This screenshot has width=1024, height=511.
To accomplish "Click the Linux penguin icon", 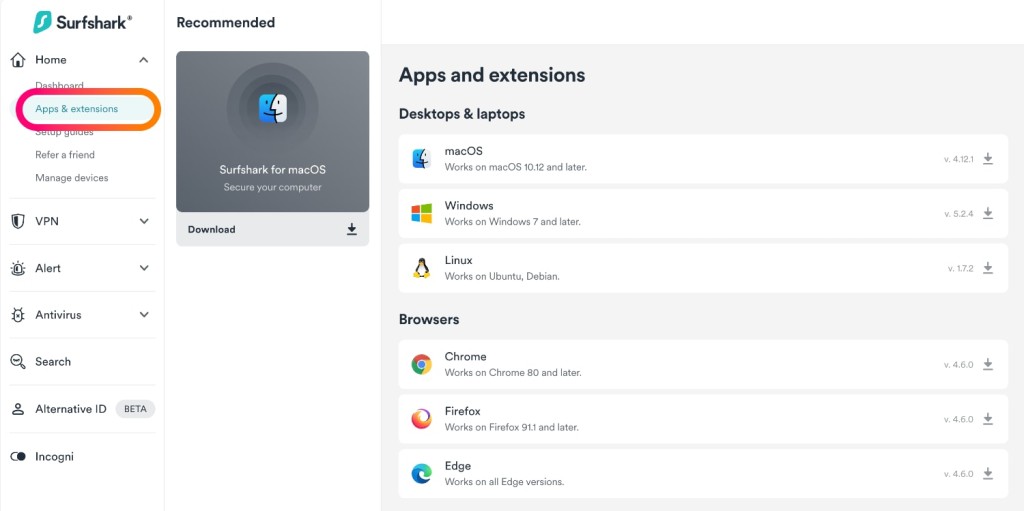I will pos(421,268).
